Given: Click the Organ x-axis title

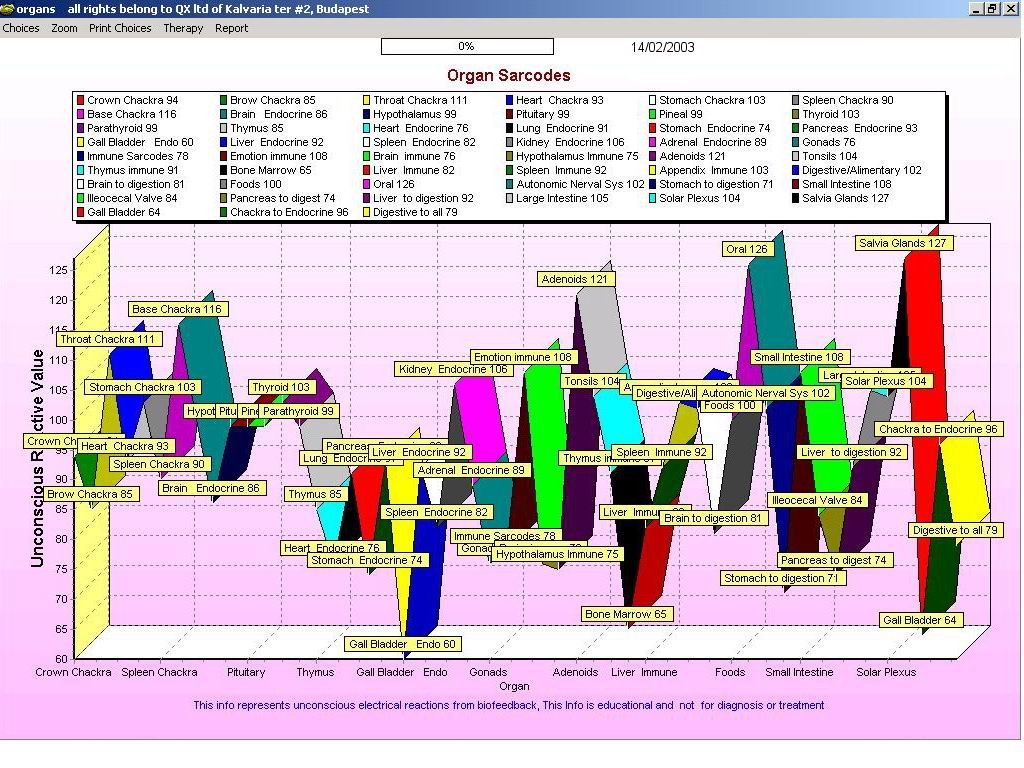Looking at the screenshot, I should coord(514,686).
